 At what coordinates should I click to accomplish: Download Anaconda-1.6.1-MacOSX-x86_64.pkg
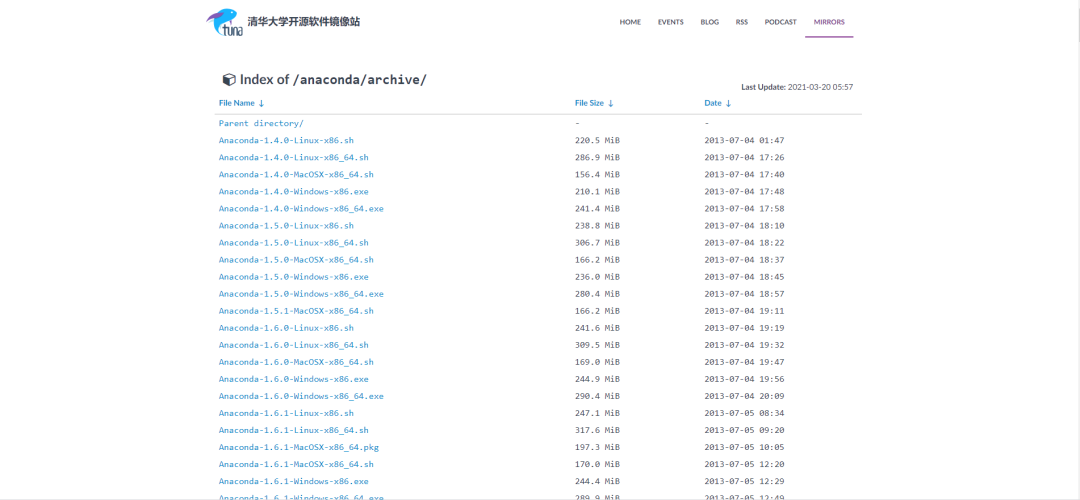coord(299,447)
